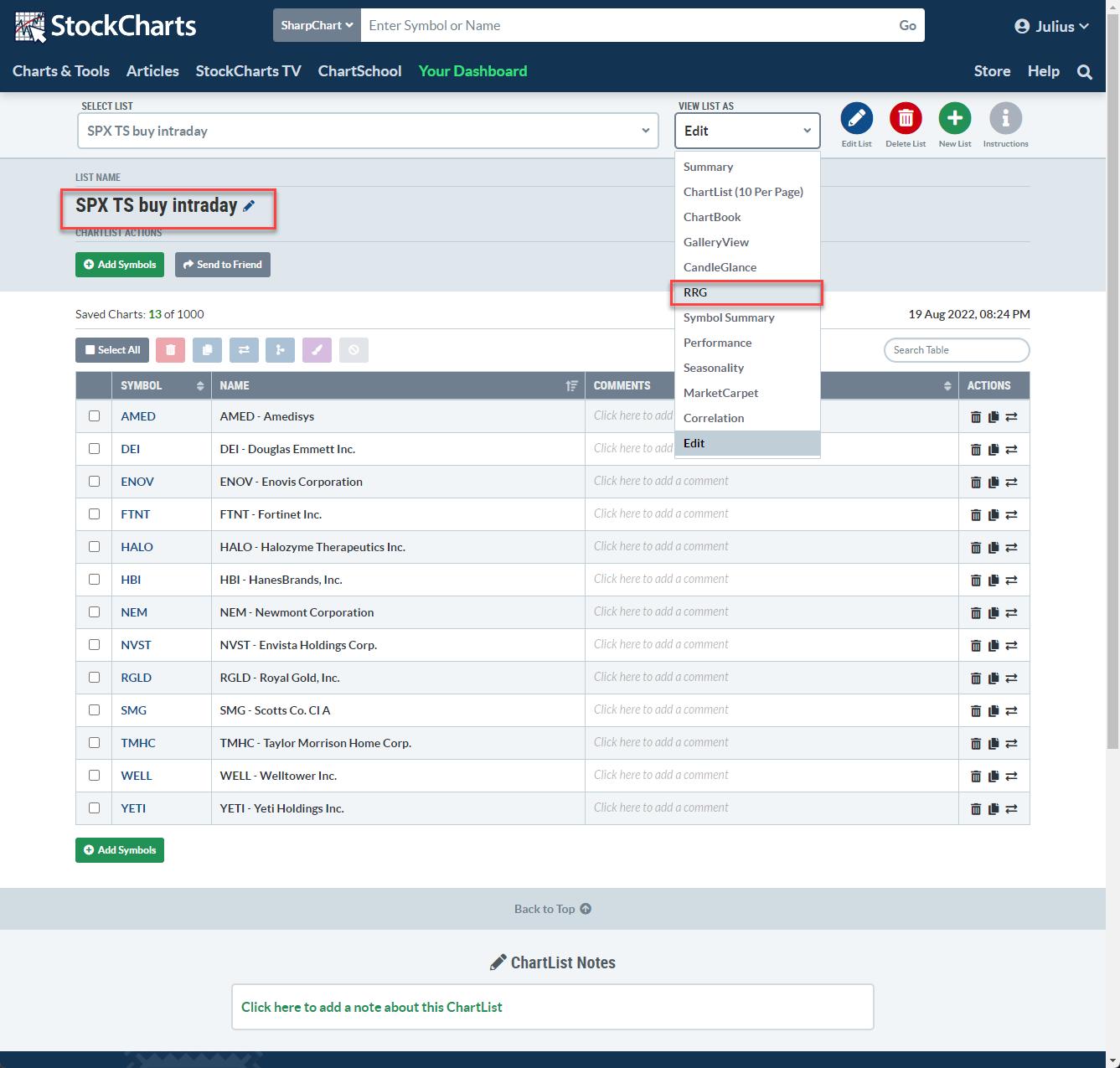Tick the checkbox for the HALO row
Screen dimensions: 1120x1068
click(x=94, y=547)
